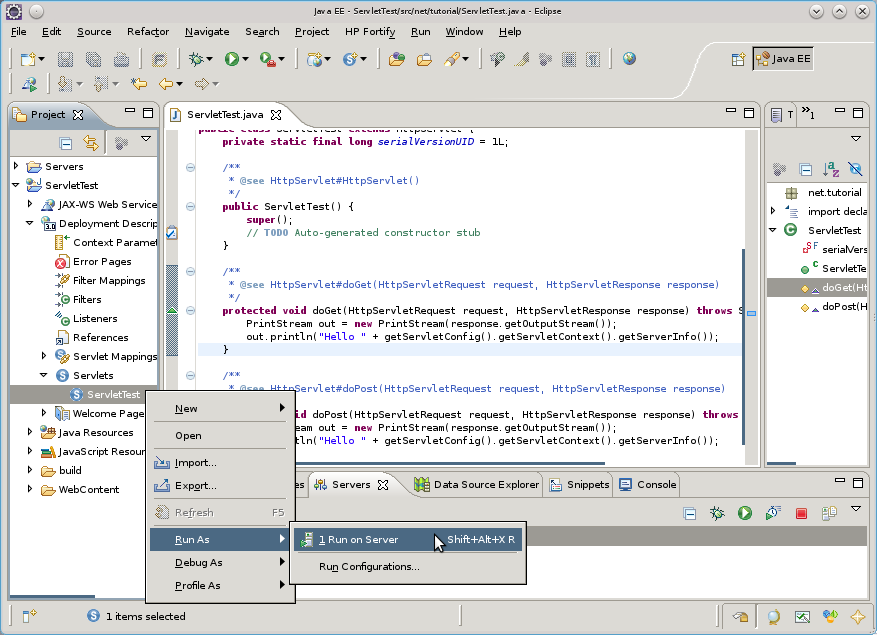The height and width of the screenshot is (635, 877).
Task: Click the Back navigation arrow icon
Action: click(166, 84)
